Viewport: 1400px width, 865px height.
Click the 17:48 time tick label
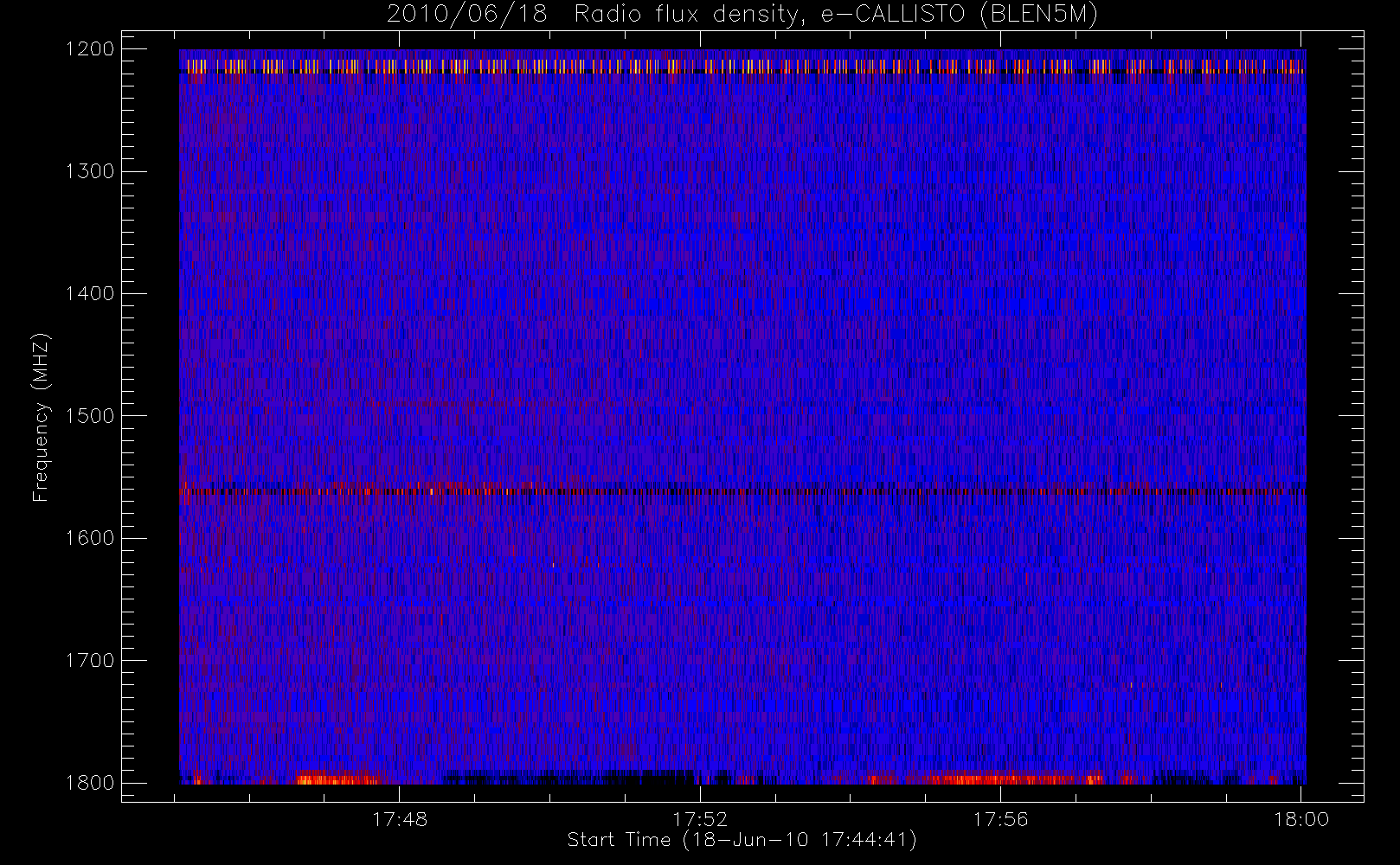click(x=400, y=819)
